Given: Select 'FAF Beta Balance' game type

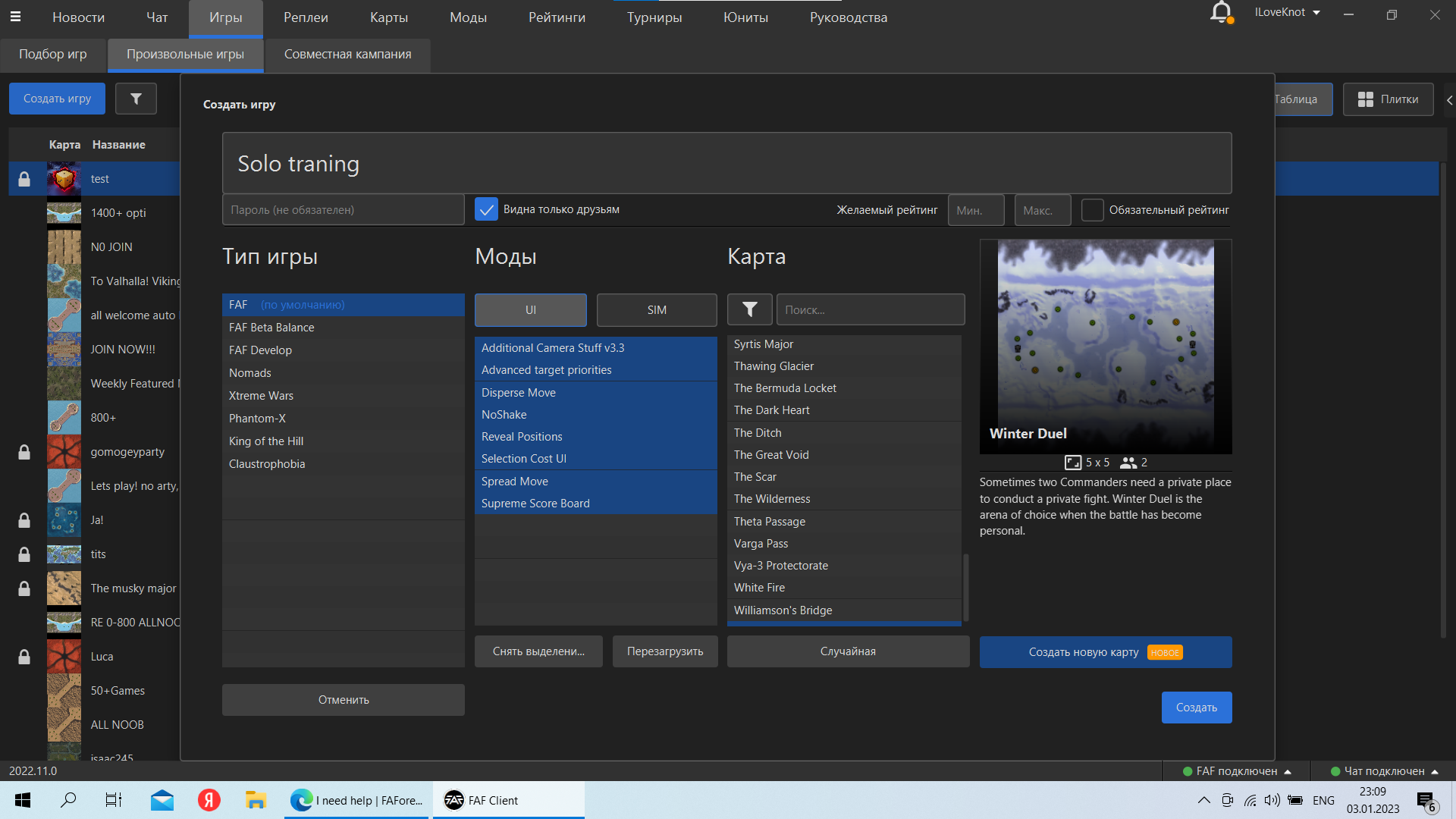Looking at the screenshot, I should coord(344,328).
